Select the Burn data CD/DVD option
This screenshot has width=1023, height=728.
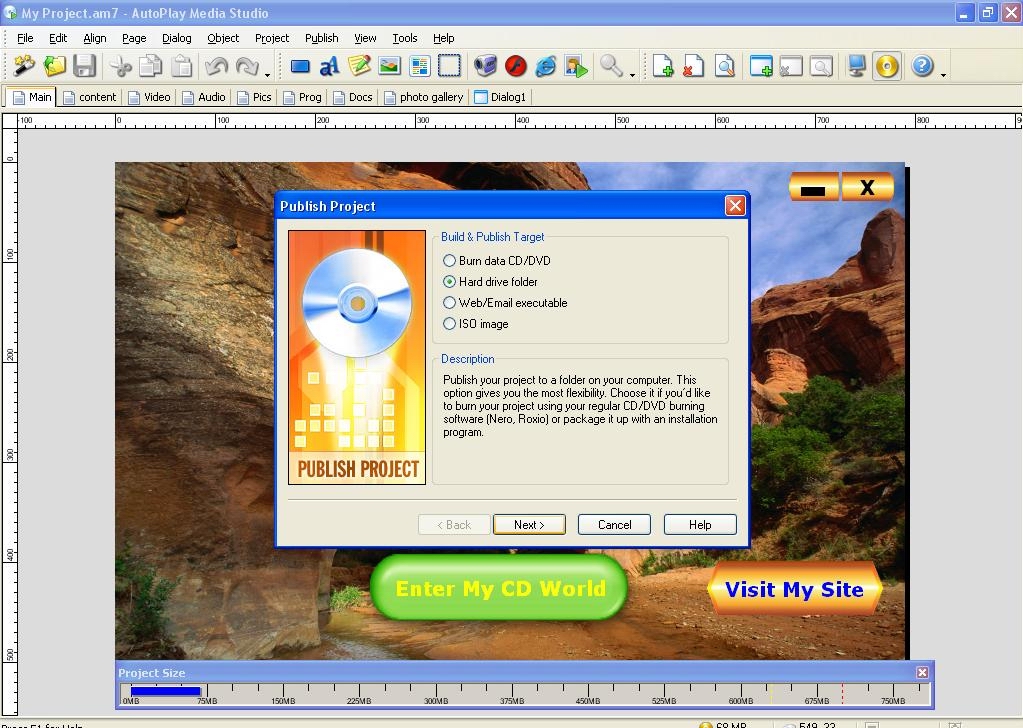(x=450, y=261)
